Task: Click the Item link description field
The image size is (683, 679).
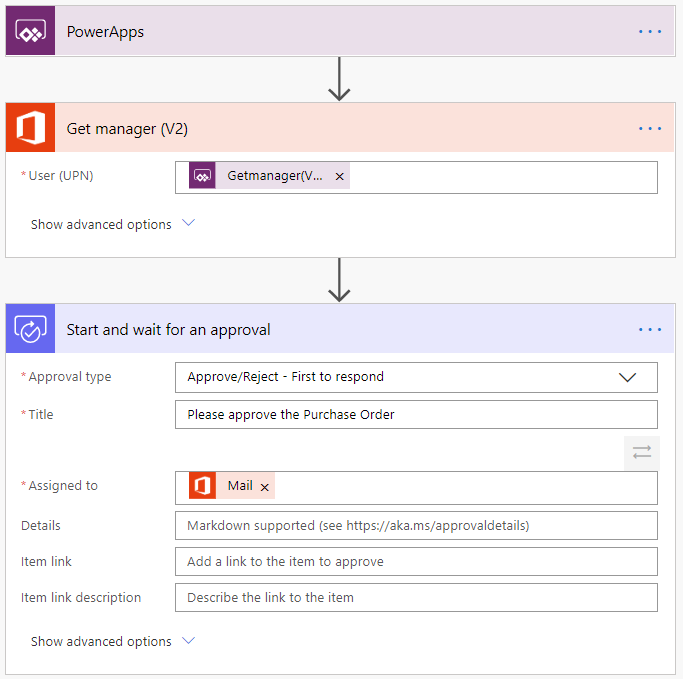Action: tap(416, 598)
